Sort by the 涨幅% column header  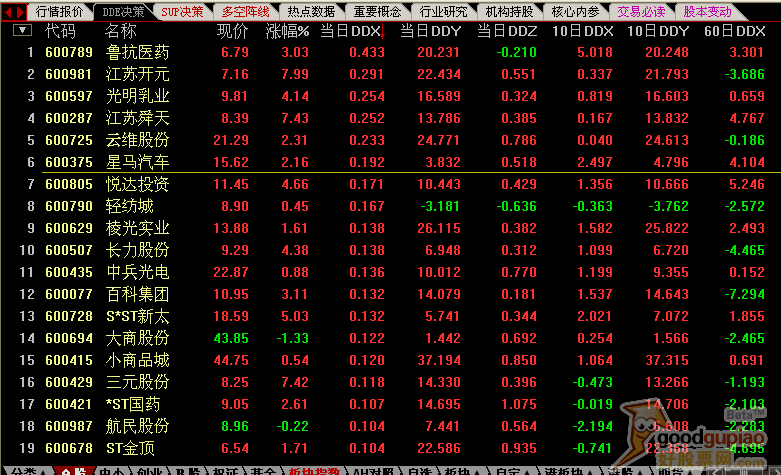[287, 31]
